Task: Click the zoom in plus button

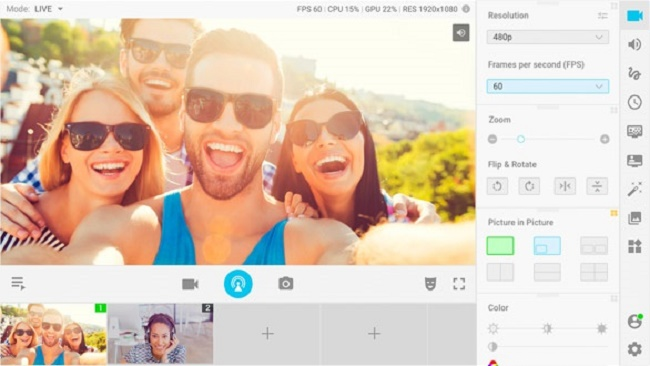Action: 604,139
